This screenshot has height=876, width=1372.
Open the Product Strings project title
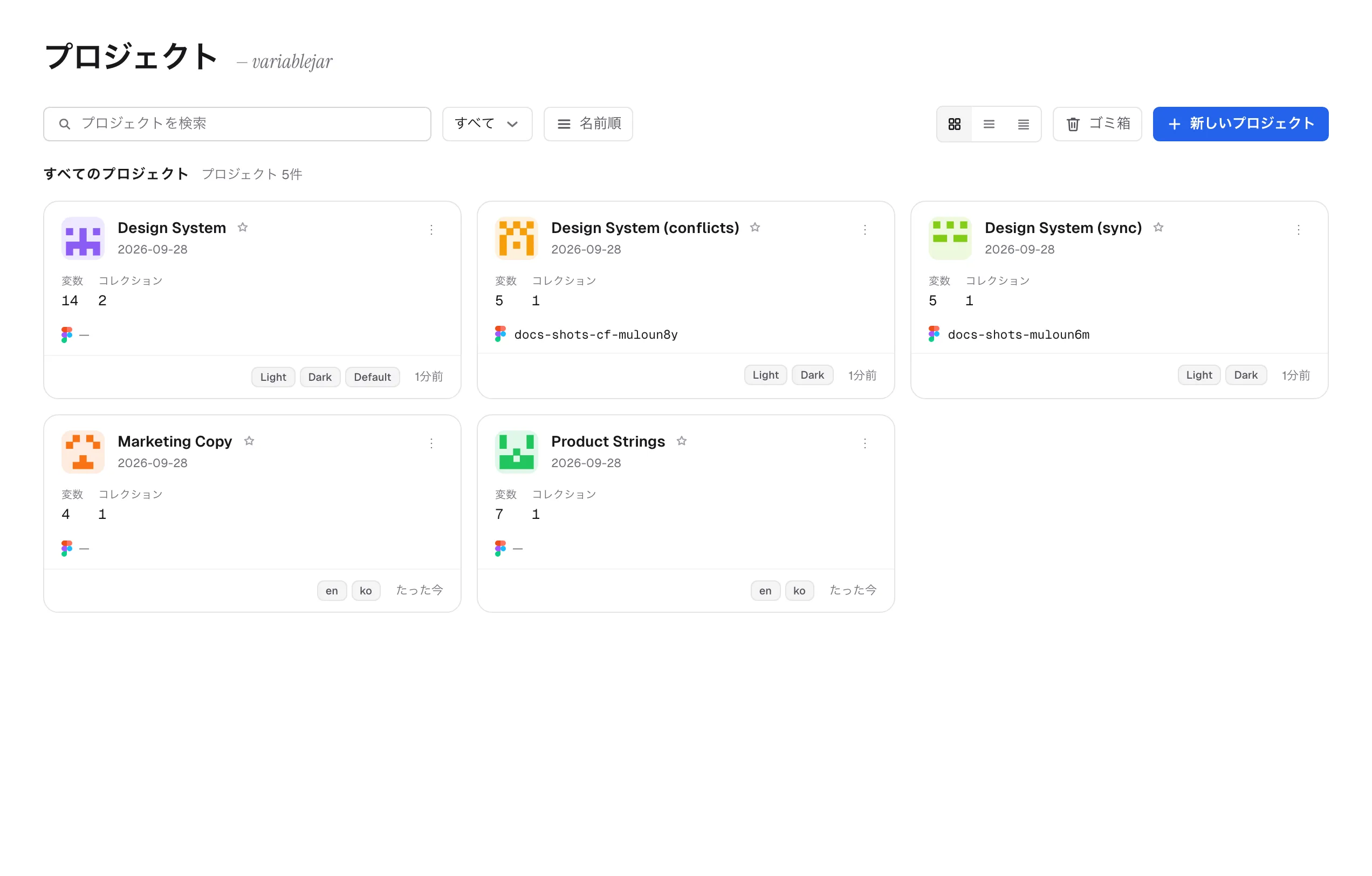[x=608, y=441]
